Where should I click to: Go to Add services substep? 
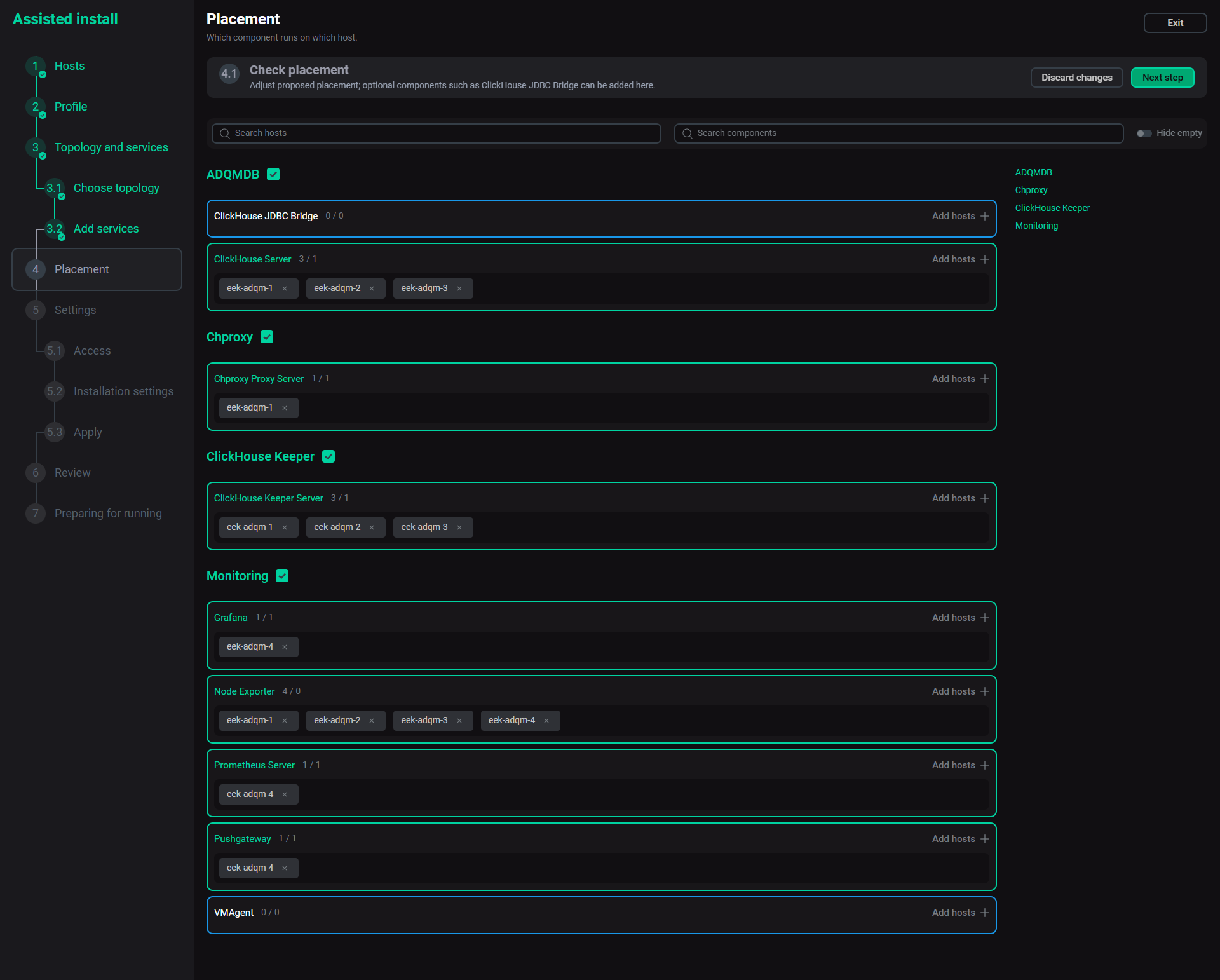[105, 229]
